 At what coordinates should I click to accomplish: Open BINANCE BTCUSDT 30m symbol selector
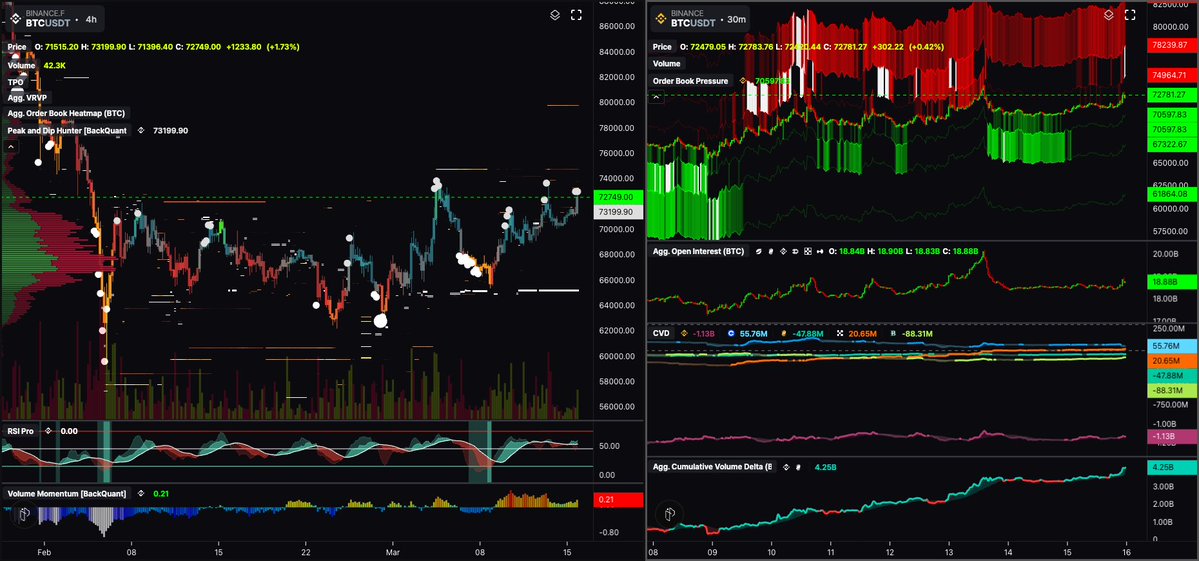pyautogui.click(x=700, y=18)
